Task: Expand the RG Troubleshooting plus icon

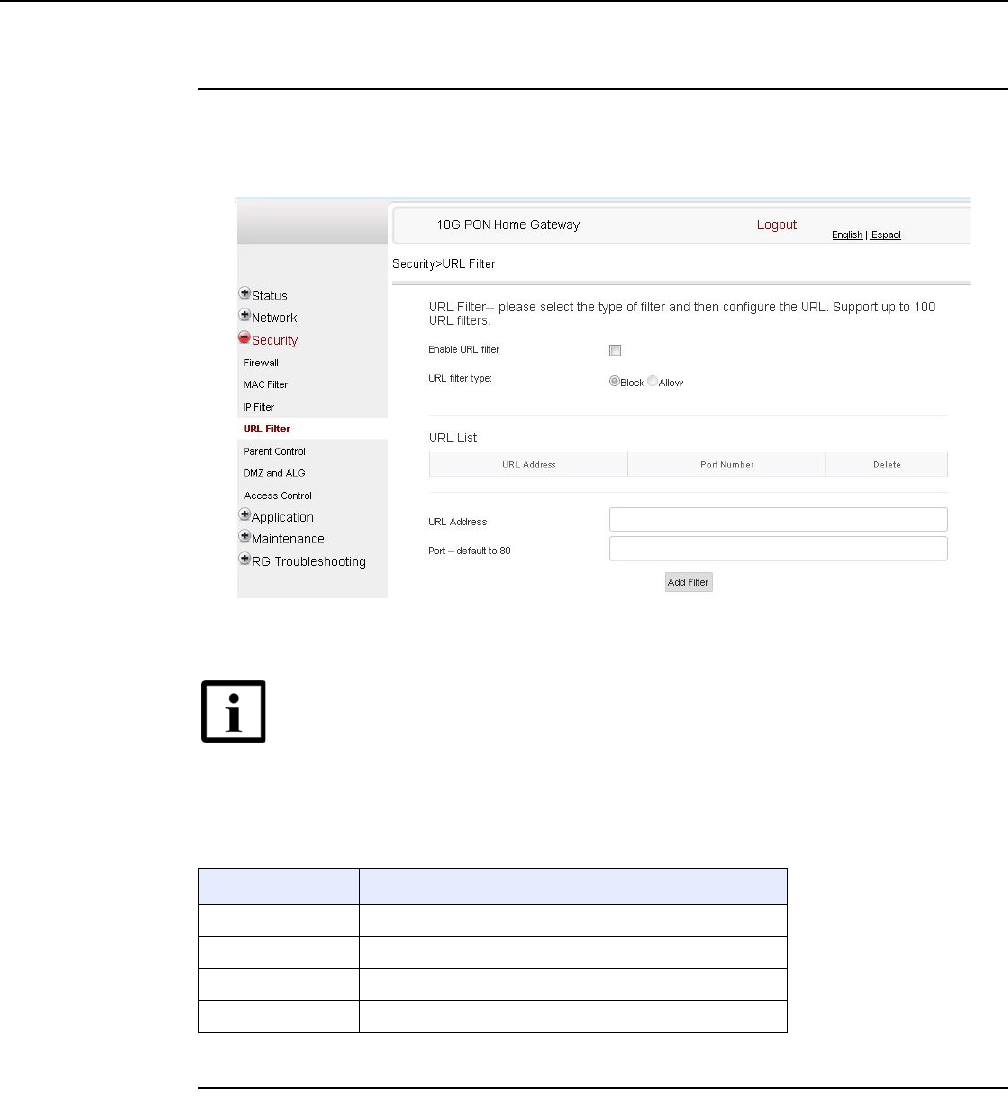Action: pyautogui.click(x=244, y=559)
